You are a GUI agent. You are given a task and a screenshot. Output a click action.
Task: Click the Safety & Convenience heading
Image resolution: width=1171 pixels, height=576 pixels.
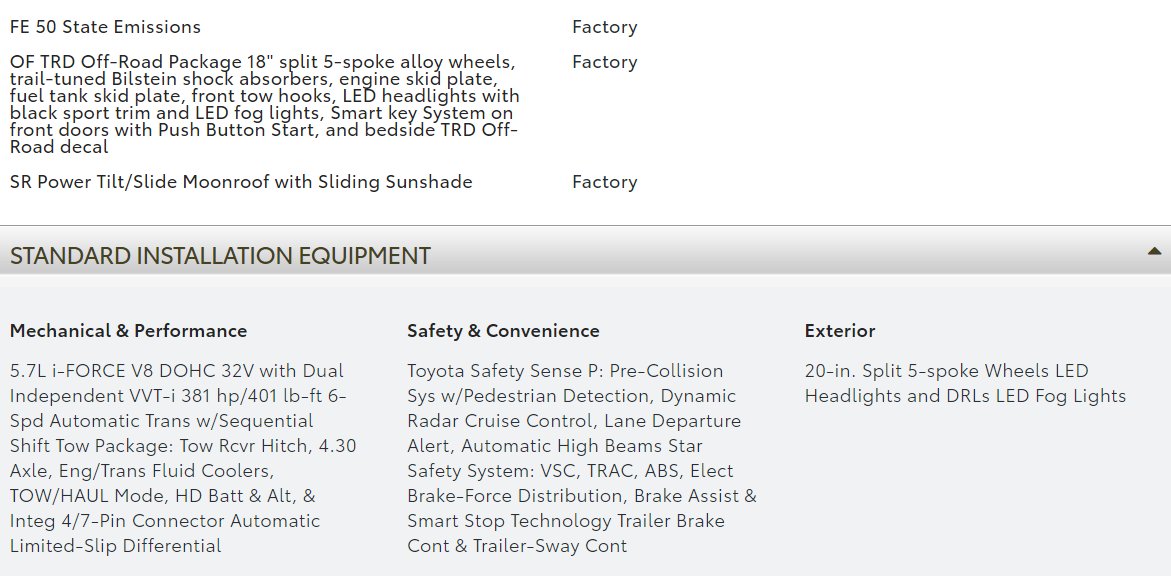coord(503,330)
